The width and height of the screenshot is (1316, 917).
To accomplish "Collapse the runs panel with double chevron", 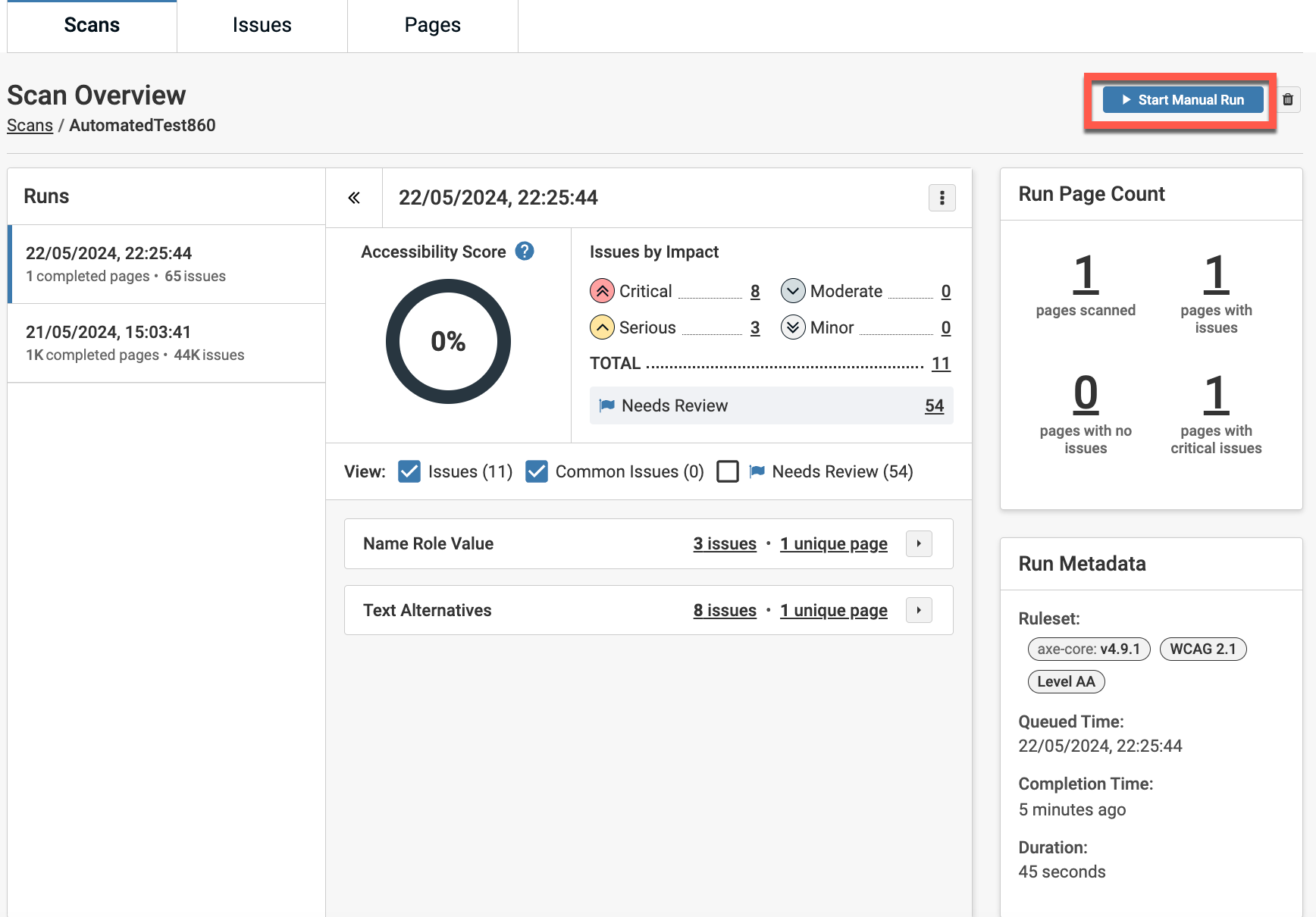I will pyautogui.click(x=354, y=198).
